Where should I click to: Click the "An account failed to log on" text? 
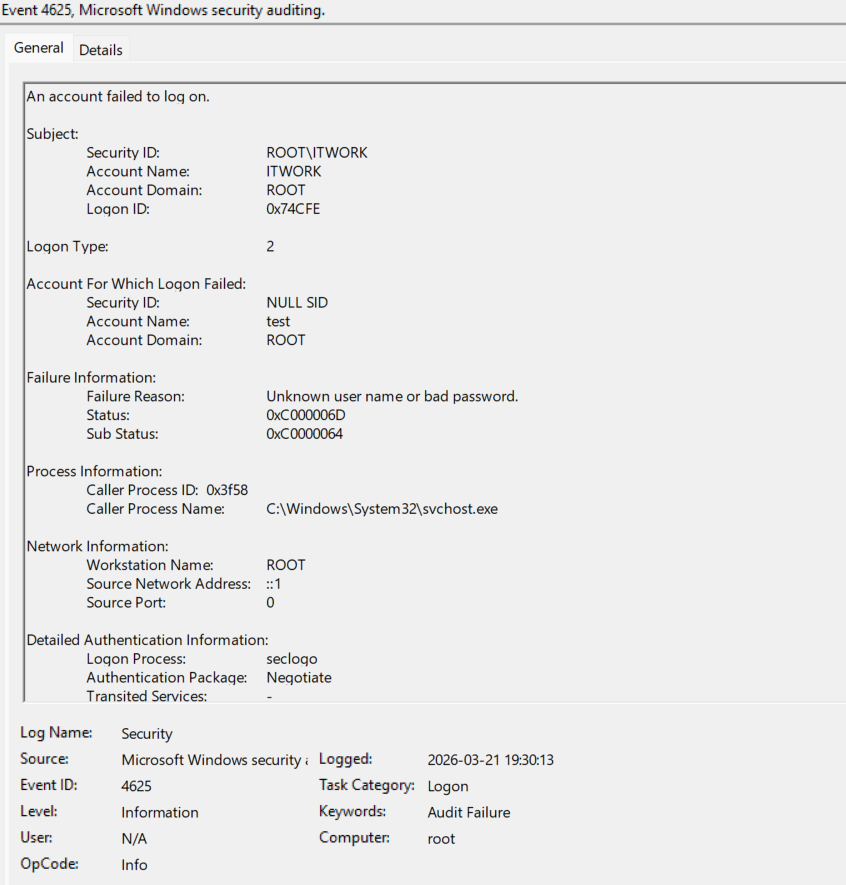tap(117, 97)
